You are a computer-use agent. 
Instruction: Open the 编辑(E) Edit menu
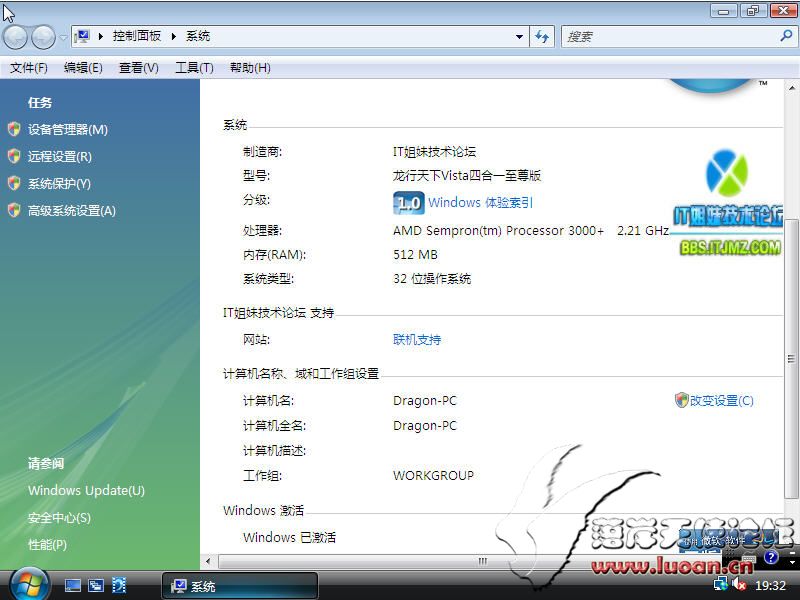tap(83, 68)
